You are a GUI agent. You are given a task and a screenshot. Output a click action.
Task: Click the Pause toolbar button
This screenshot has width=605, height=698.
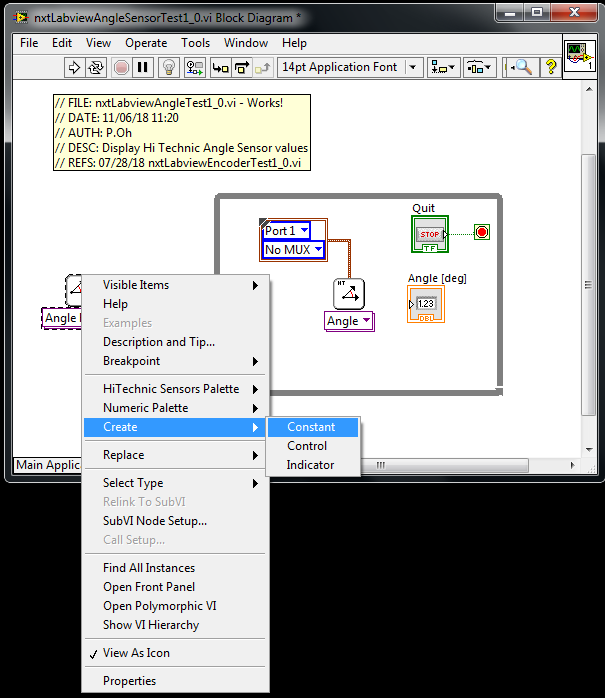142,68
